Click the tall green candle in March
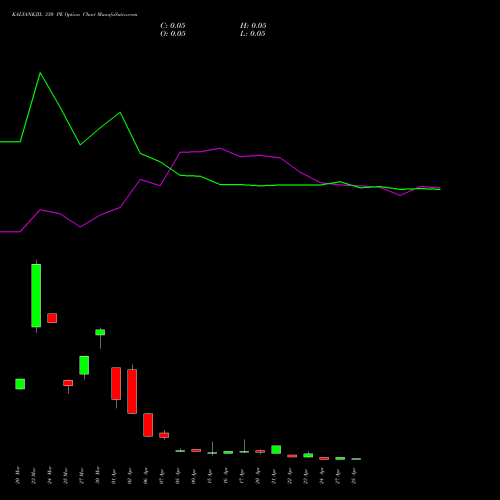This screenshot has width=500, height=500. pos(36,296)
